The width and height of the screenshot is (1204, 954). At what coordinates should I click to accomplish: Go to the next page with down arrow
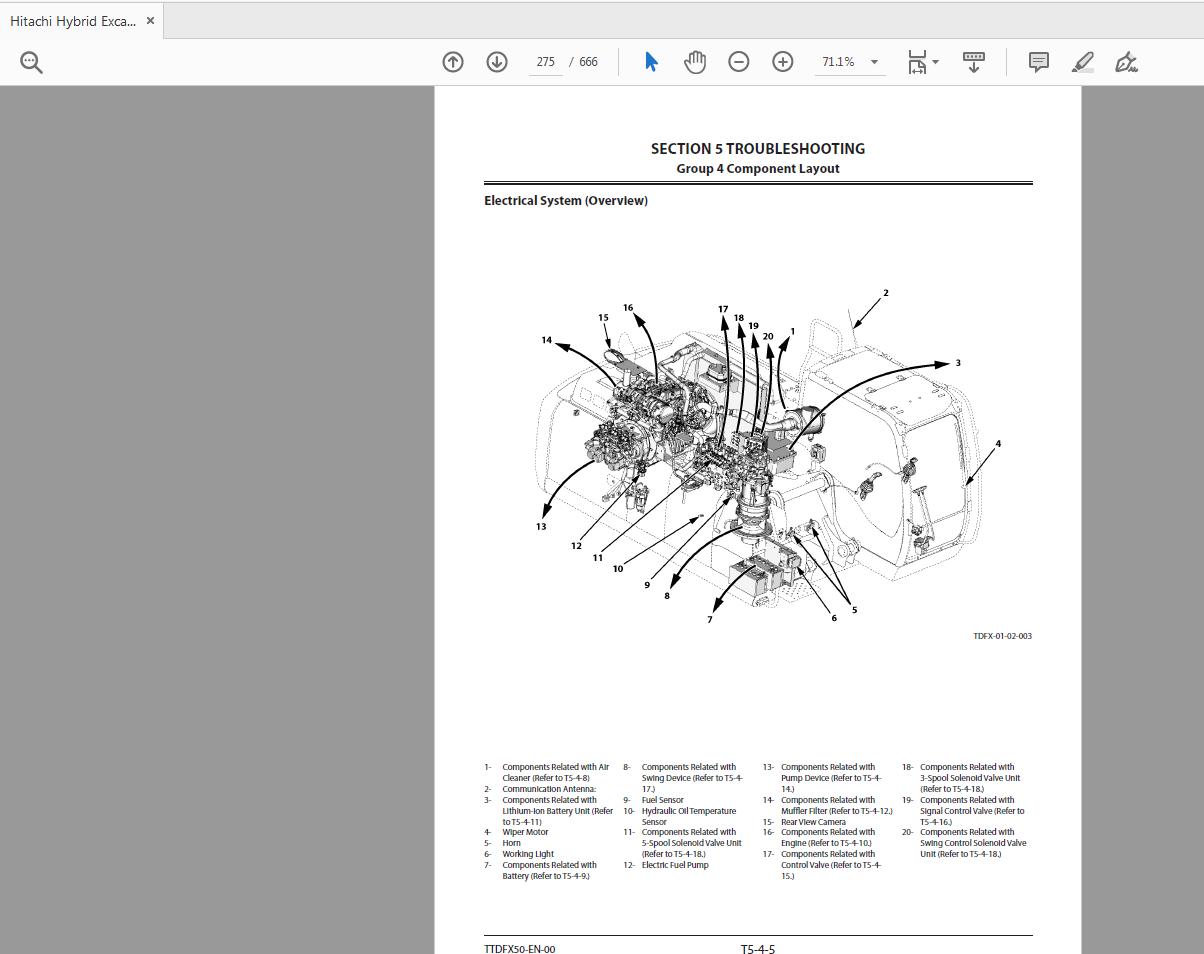point(496,61)
